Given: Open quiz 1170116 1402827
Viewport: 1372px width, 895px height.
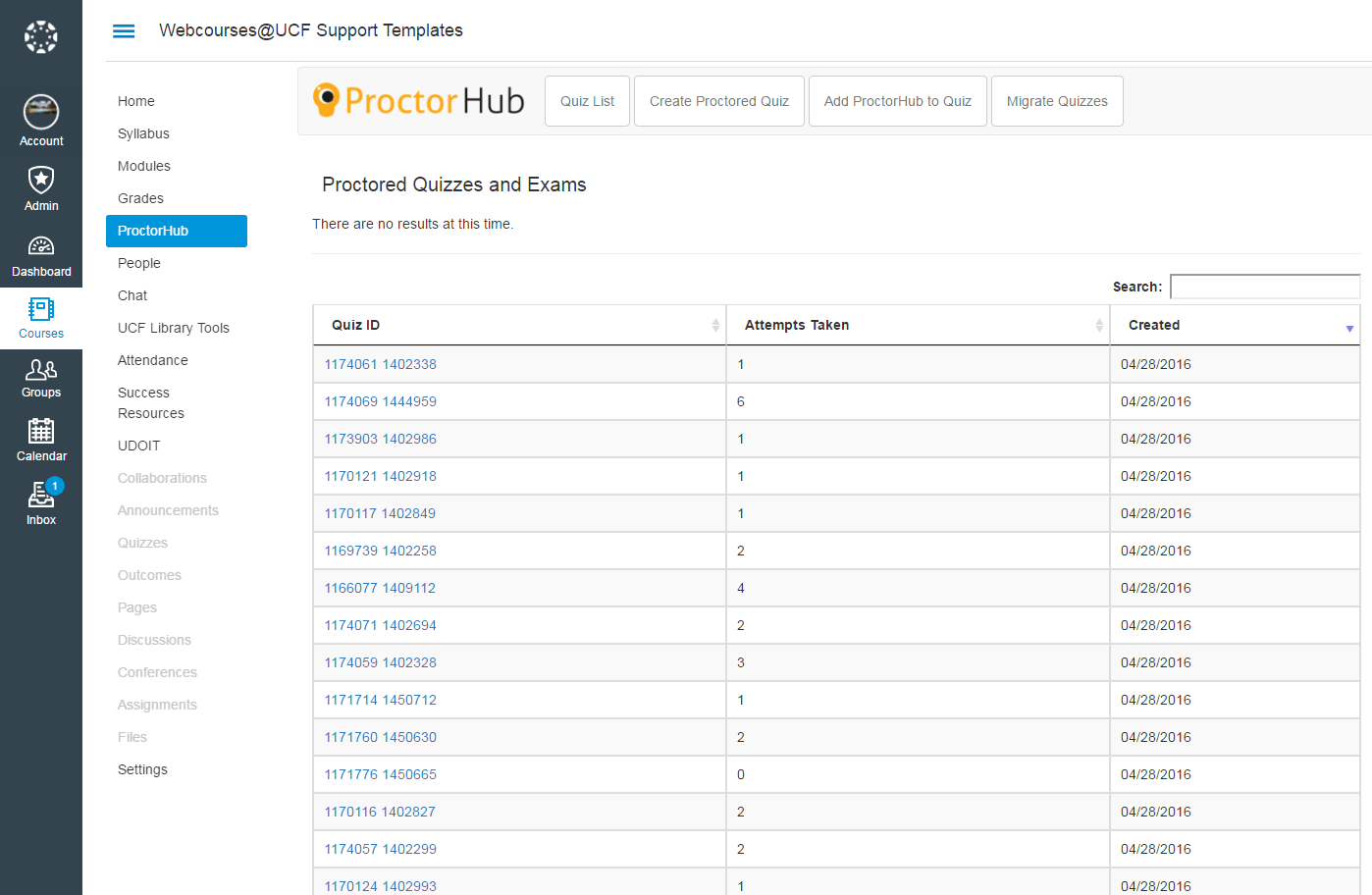Looking at the screenshot, I should pos(380,812).
